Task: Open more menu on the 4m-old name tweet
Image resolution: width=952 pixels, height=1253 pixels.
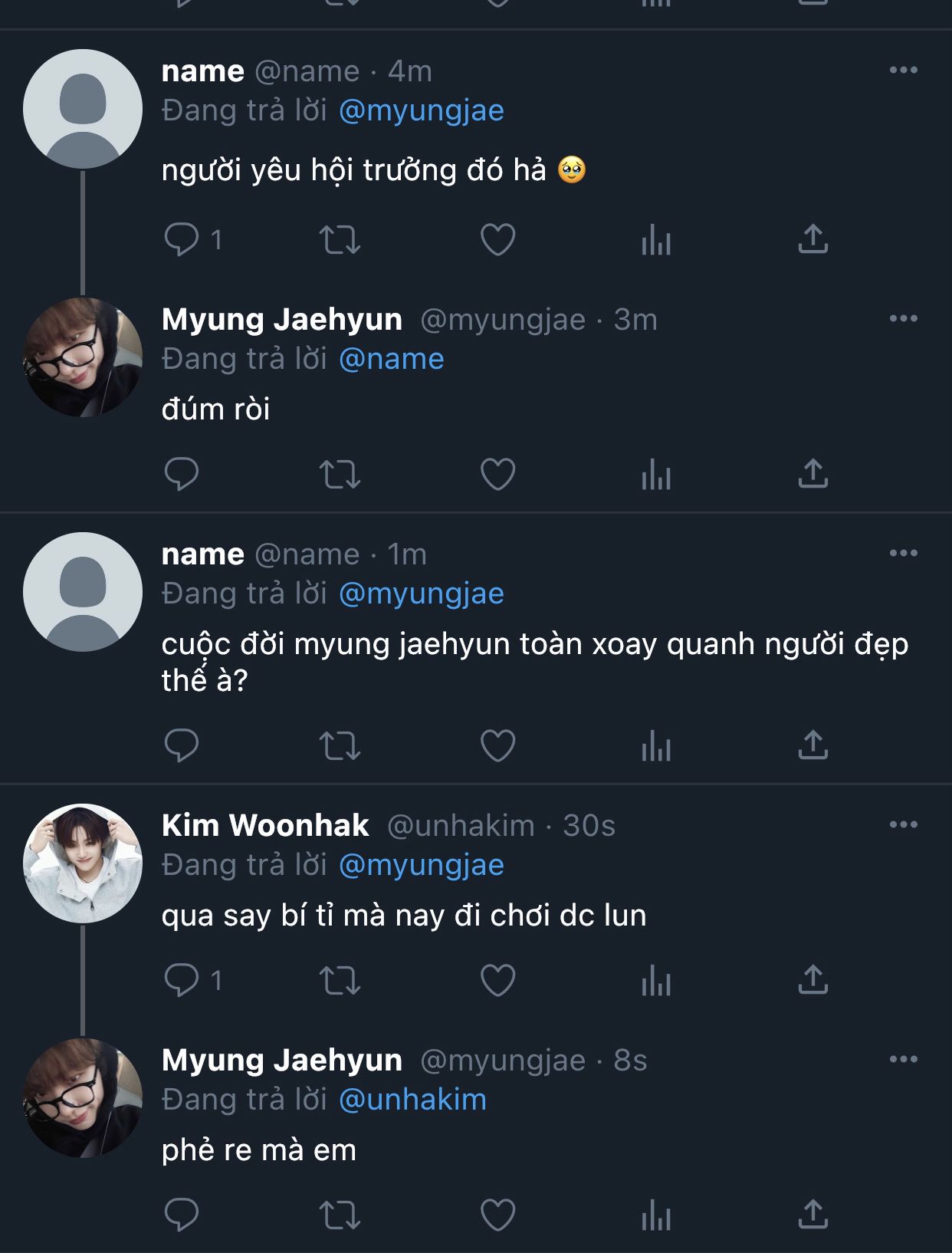Action: coord(903,71)
